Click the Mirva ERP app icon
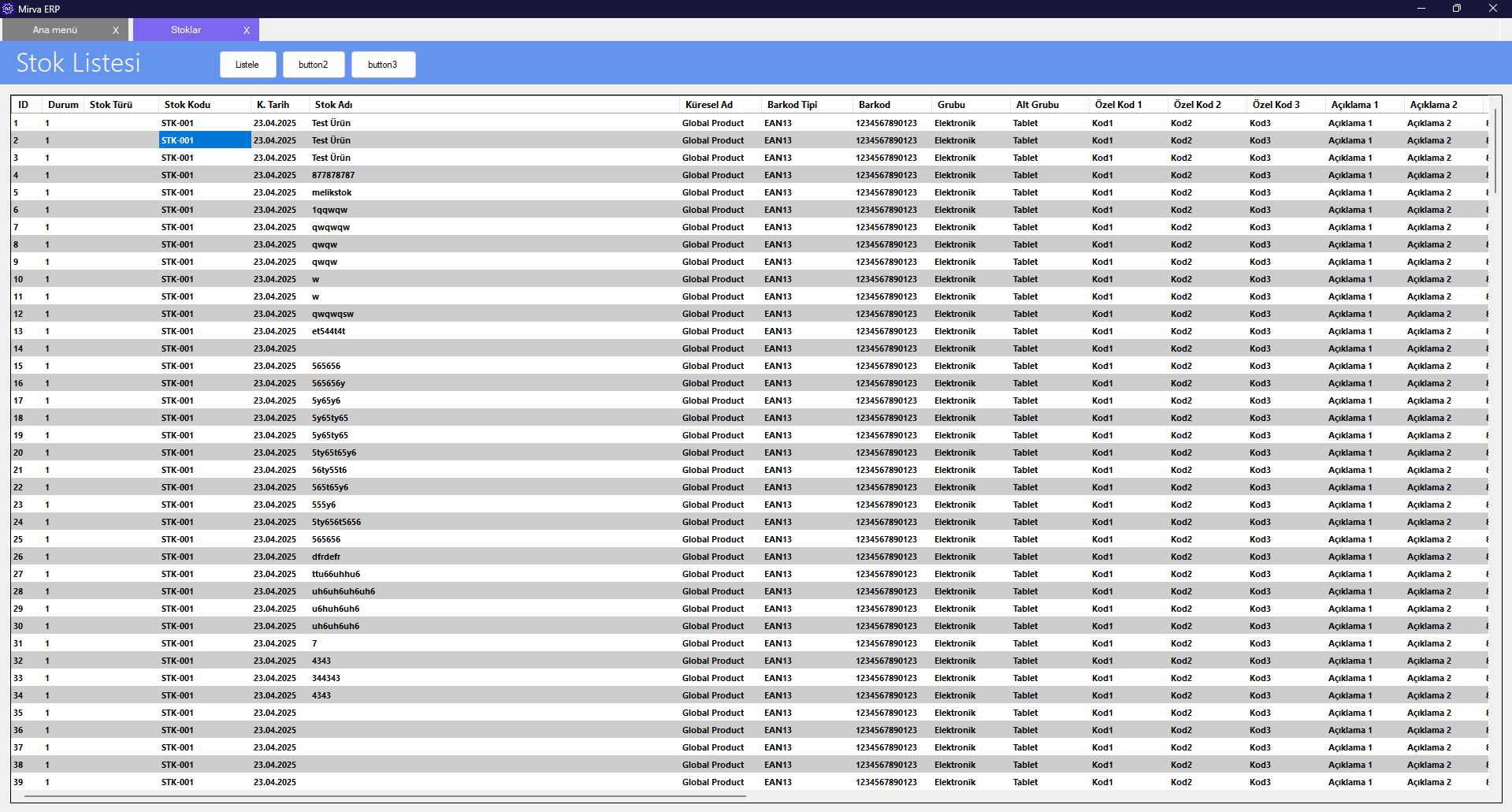 click(x=8, y=9)
